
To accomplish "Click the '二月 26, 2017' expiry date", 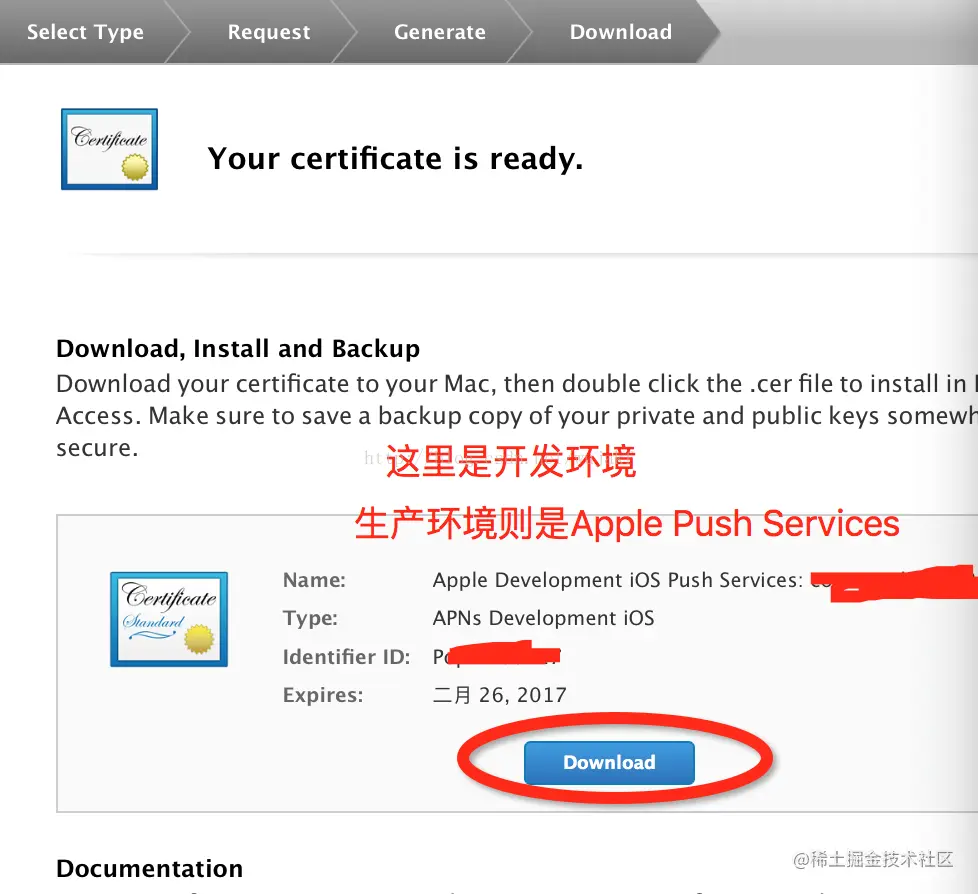I will coord(500,695).
